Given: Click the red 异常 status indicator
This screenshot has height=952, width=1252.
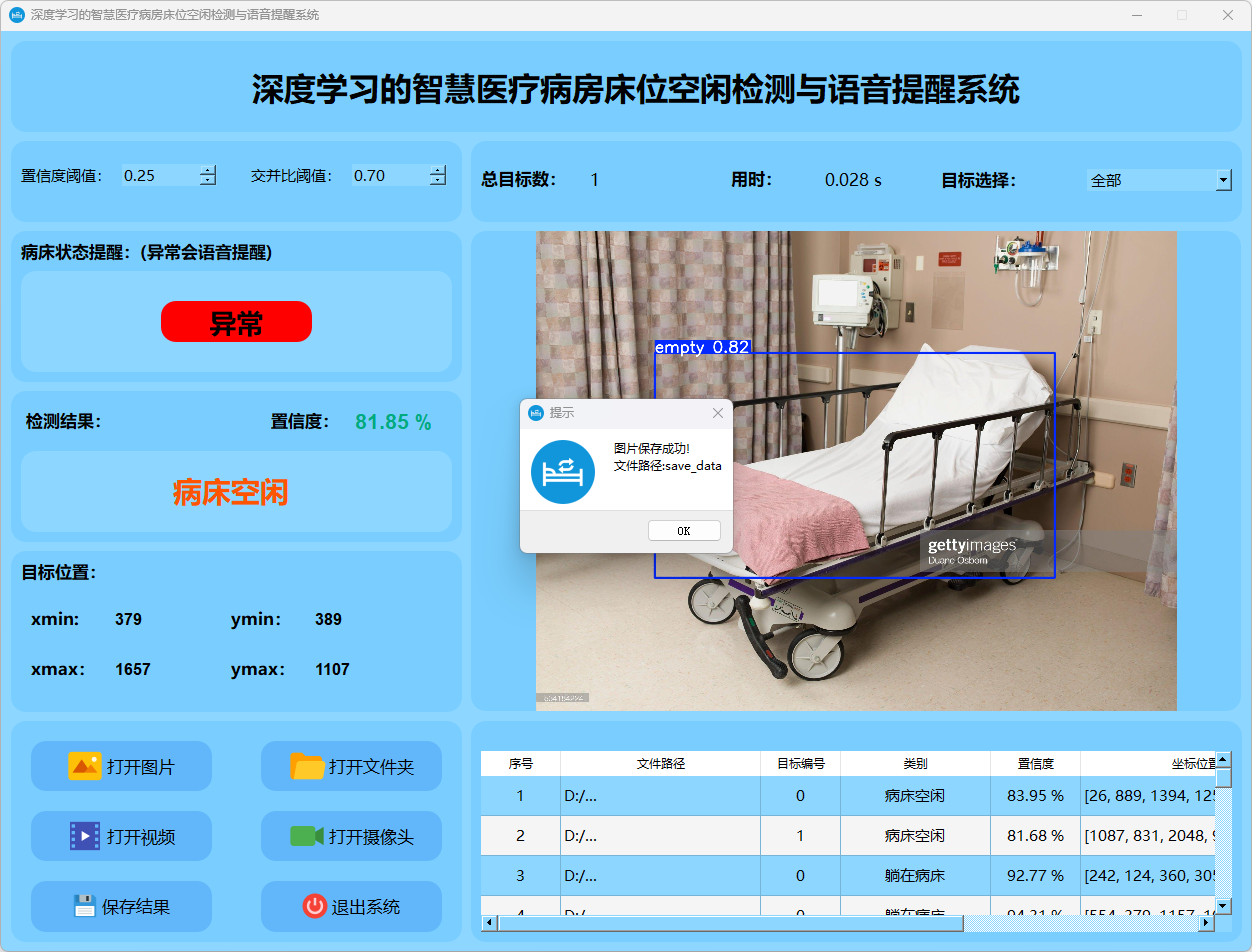Looking at the screenshot, I should [236, 322].
